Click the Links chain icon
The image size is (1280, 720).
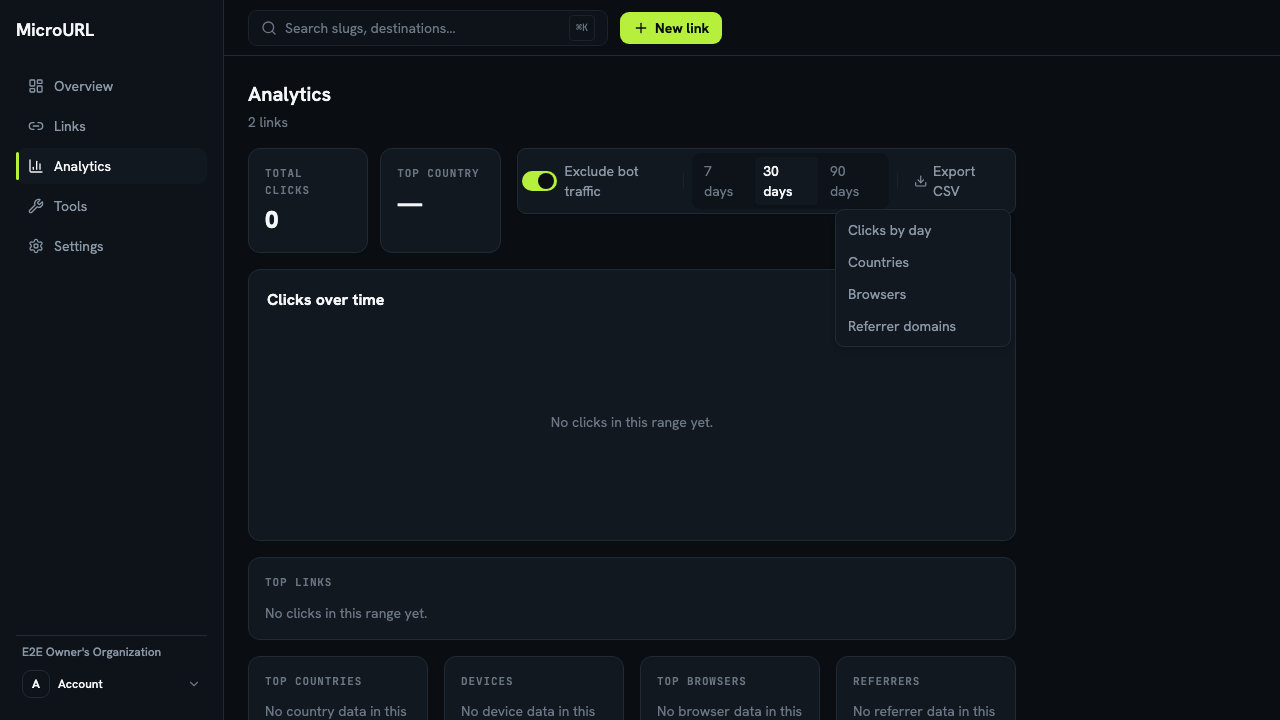point(36,126)
